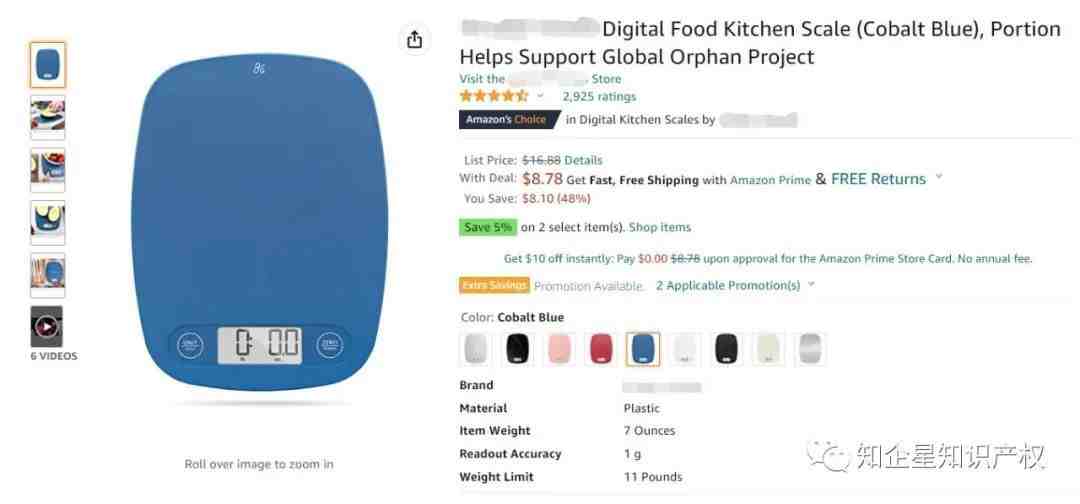The image size is (1080, 504).
Task: Select the red scale color option
Action: tap(601, 349)
